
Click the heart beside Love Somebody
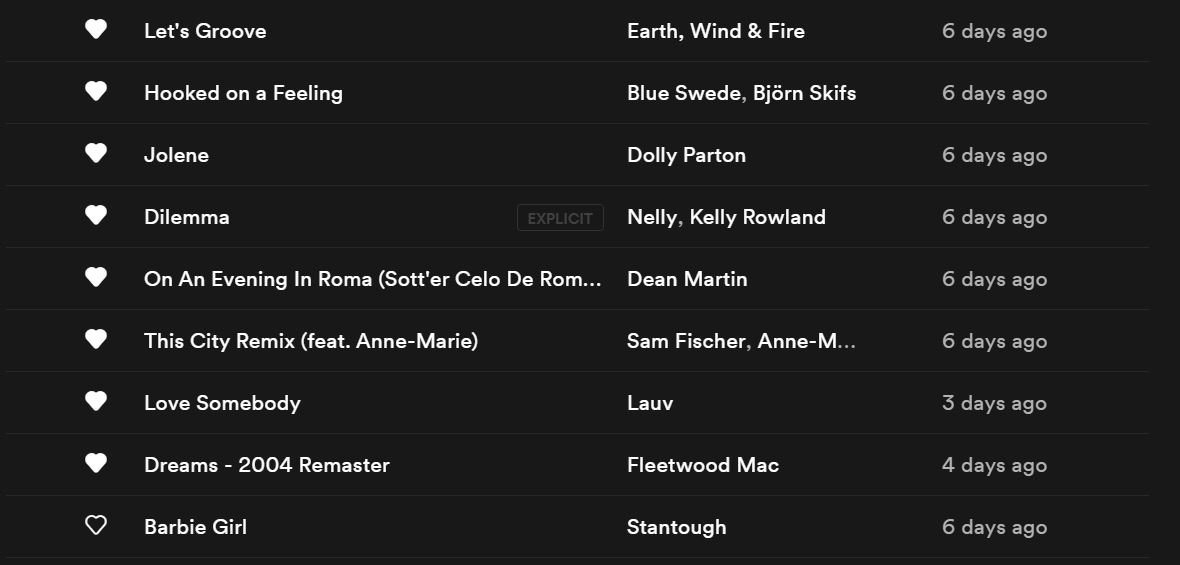click(96, 402)
